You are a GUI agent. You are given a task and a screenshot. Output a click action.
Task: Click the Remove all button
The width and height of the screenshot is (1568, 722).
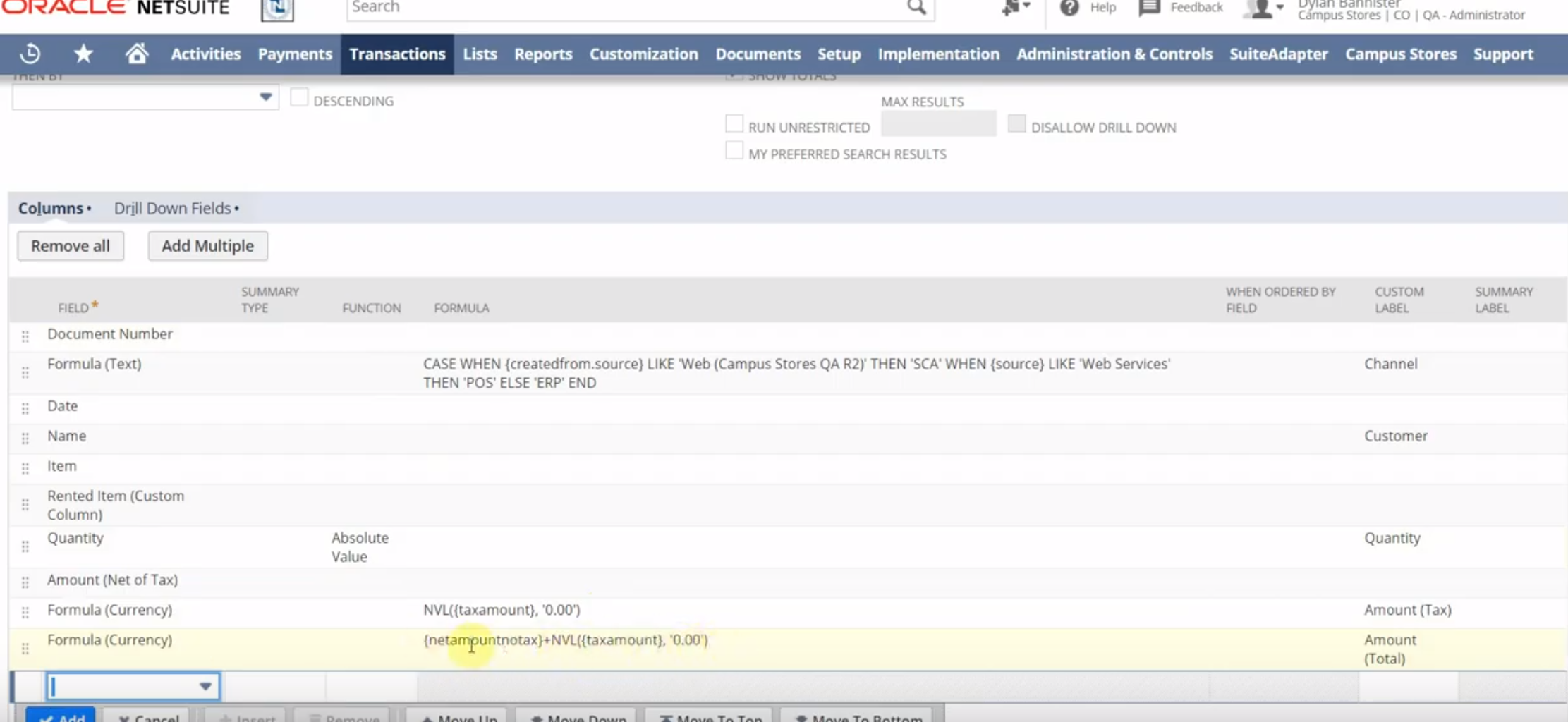click(x=70, y=245)
